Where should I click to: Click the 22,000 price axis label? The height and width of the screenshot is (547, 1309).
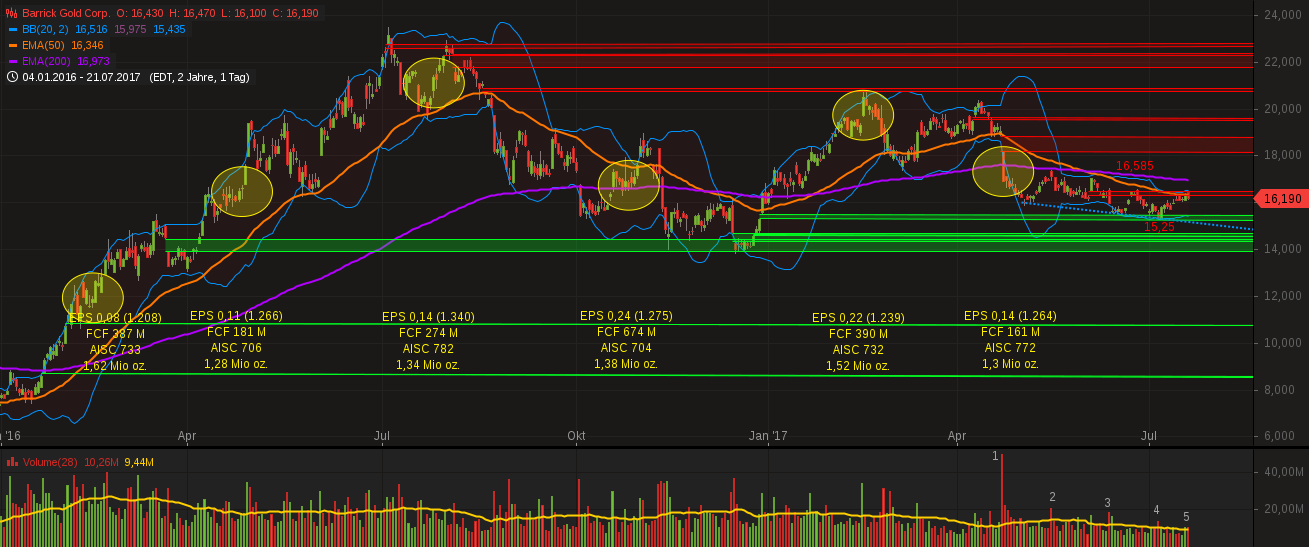1281,61
